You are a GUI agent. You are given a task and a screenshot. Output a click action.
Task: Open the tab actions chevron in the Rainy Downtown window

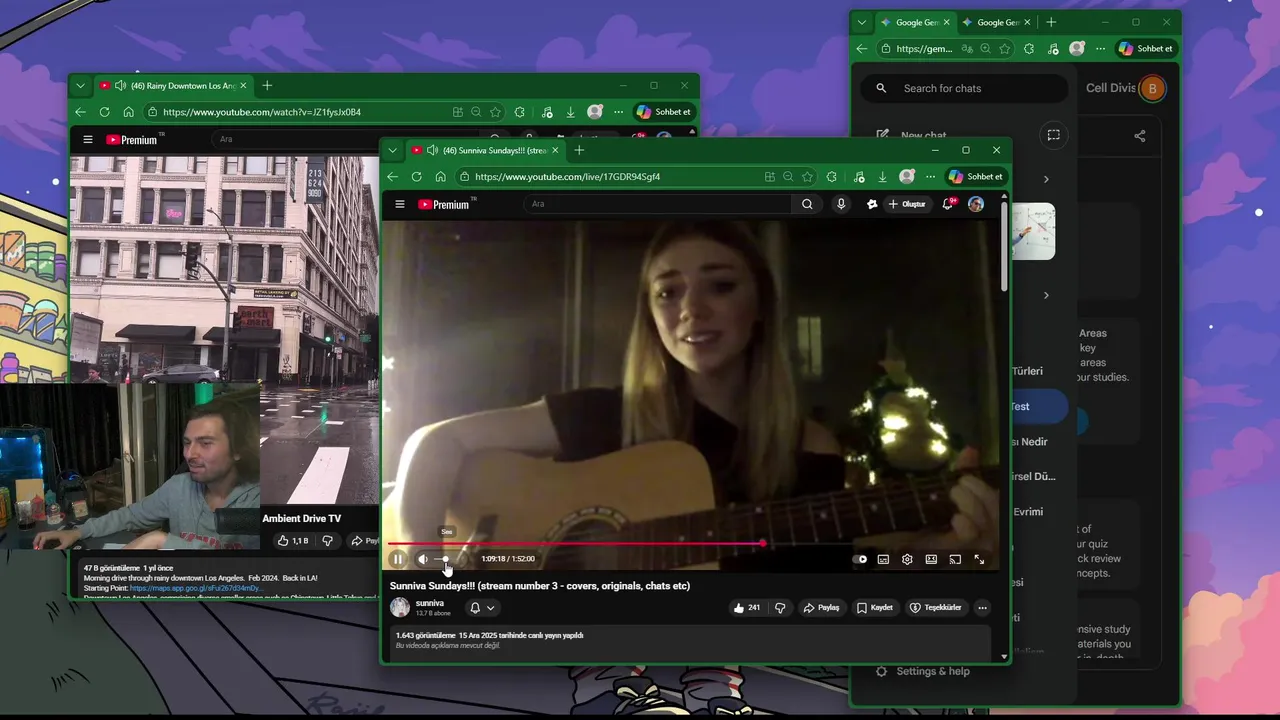click(x=80, y=86)
